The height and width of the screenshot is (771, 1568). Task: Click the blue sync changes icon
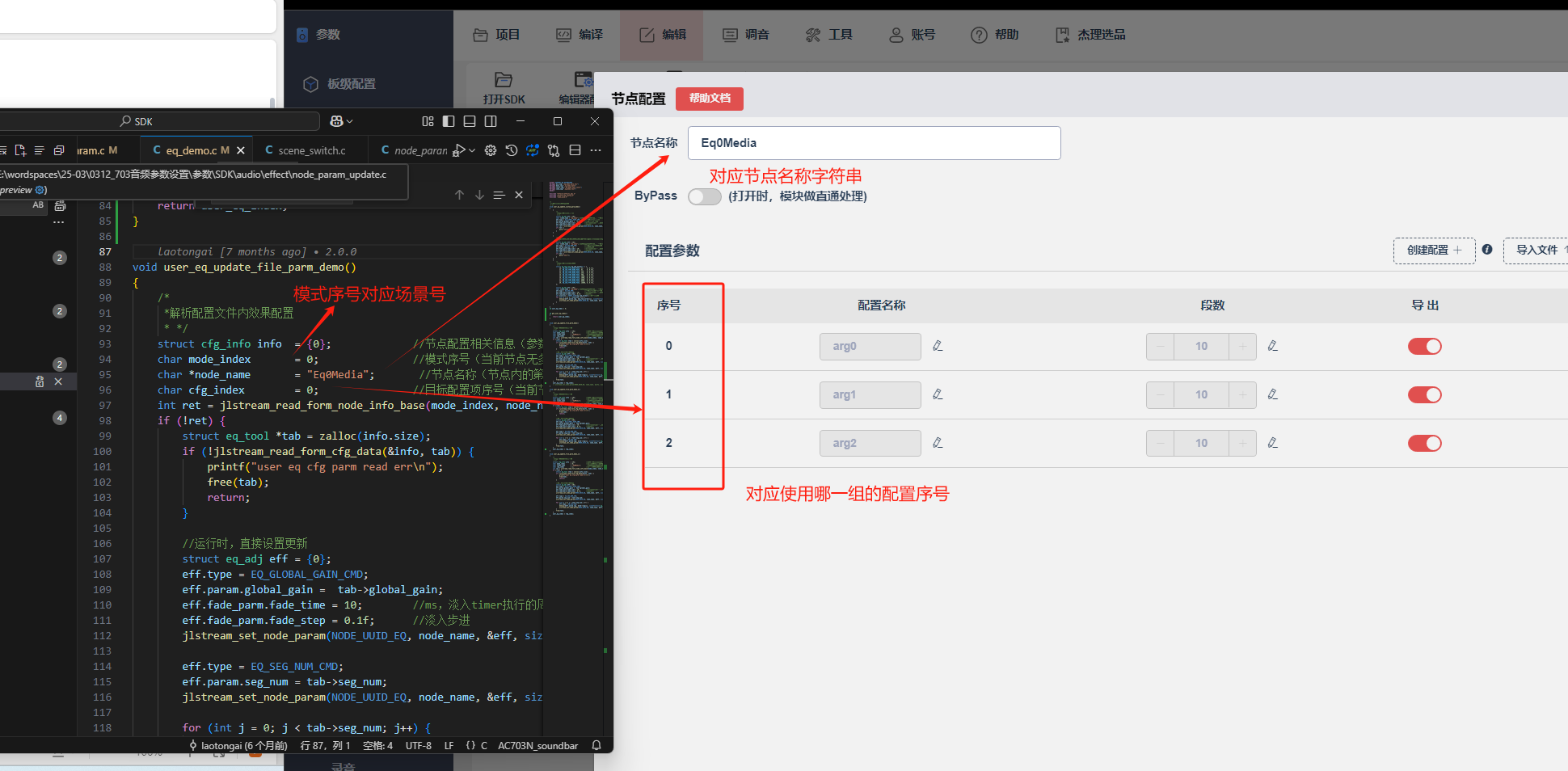tap(533, 150)
